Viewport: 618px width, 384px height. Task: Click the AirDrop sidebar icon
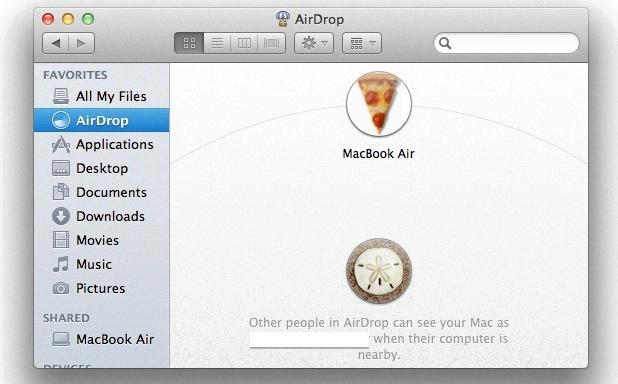click(x=61, y=120)
